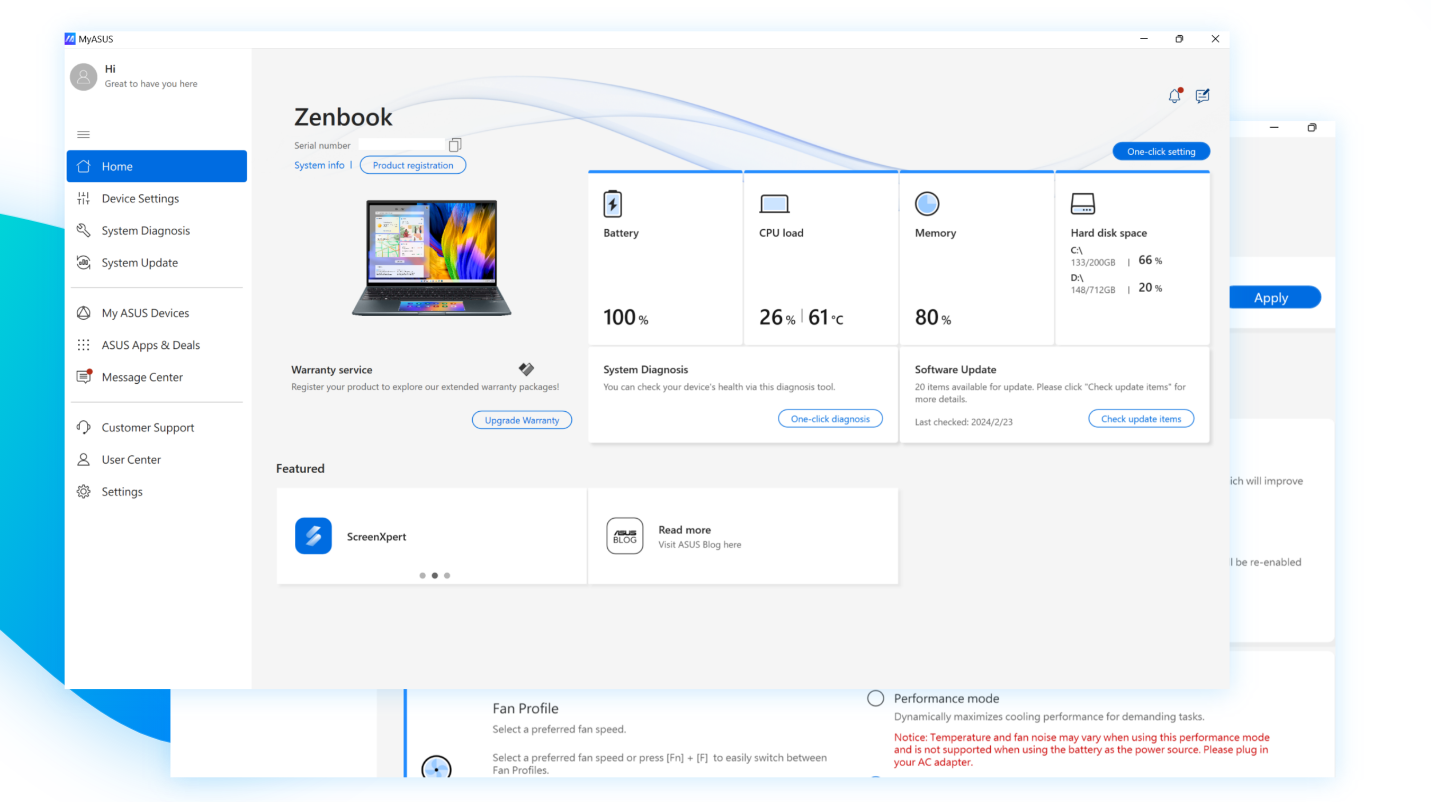The image size is (1431, 802).
Task: Open the feedback note icon
Action: (1202, 96)
